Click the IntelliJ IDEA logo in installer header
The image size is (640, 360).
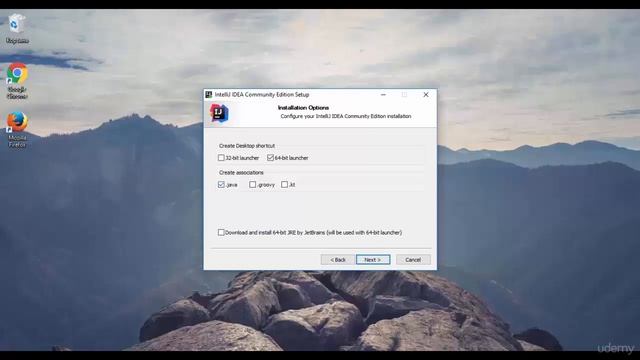[219, 113]
